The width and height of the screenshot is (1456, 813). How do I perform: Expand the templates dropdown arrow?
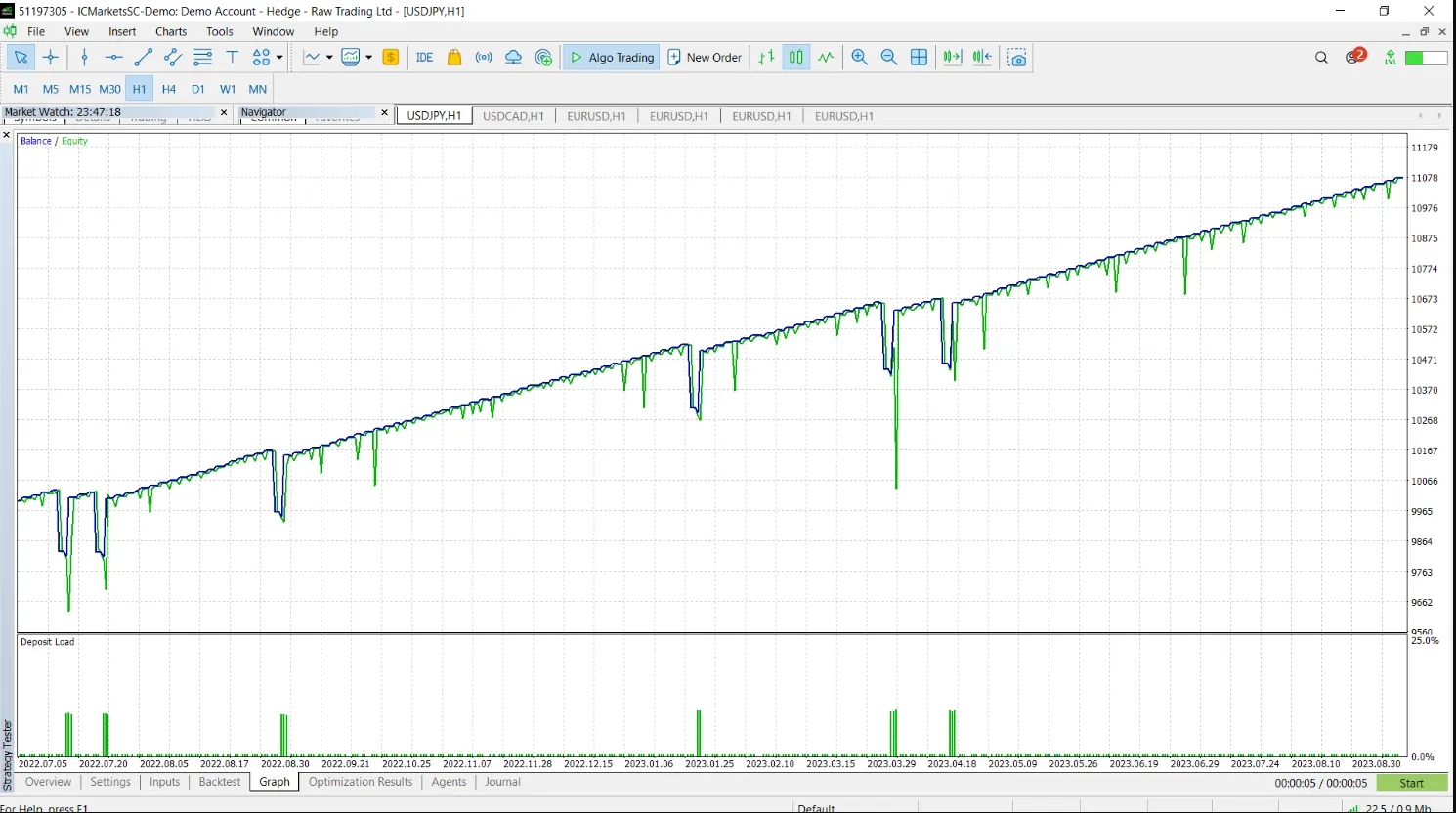click(x=368, y=58)
